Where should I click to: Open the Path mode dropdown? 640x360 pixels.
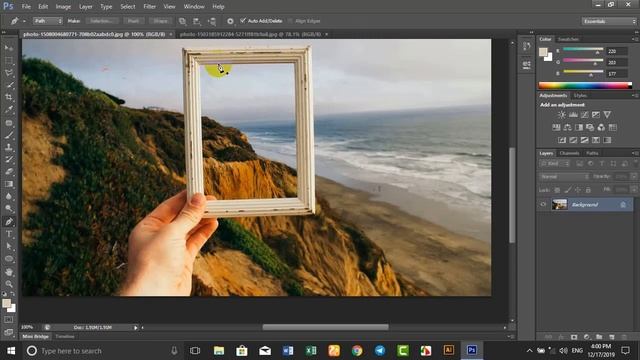(x=48, y=21)
